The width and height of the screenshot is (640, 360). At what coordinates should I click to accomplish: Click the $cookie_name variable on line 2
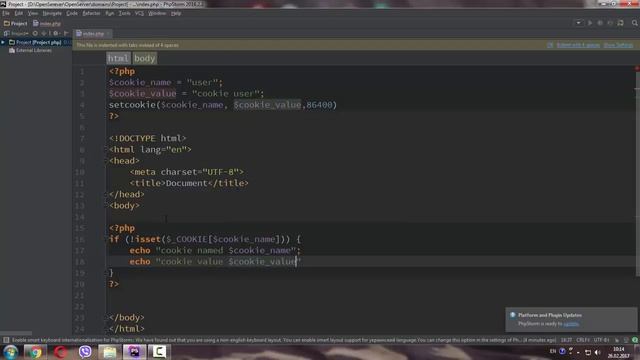pos(140,82)
